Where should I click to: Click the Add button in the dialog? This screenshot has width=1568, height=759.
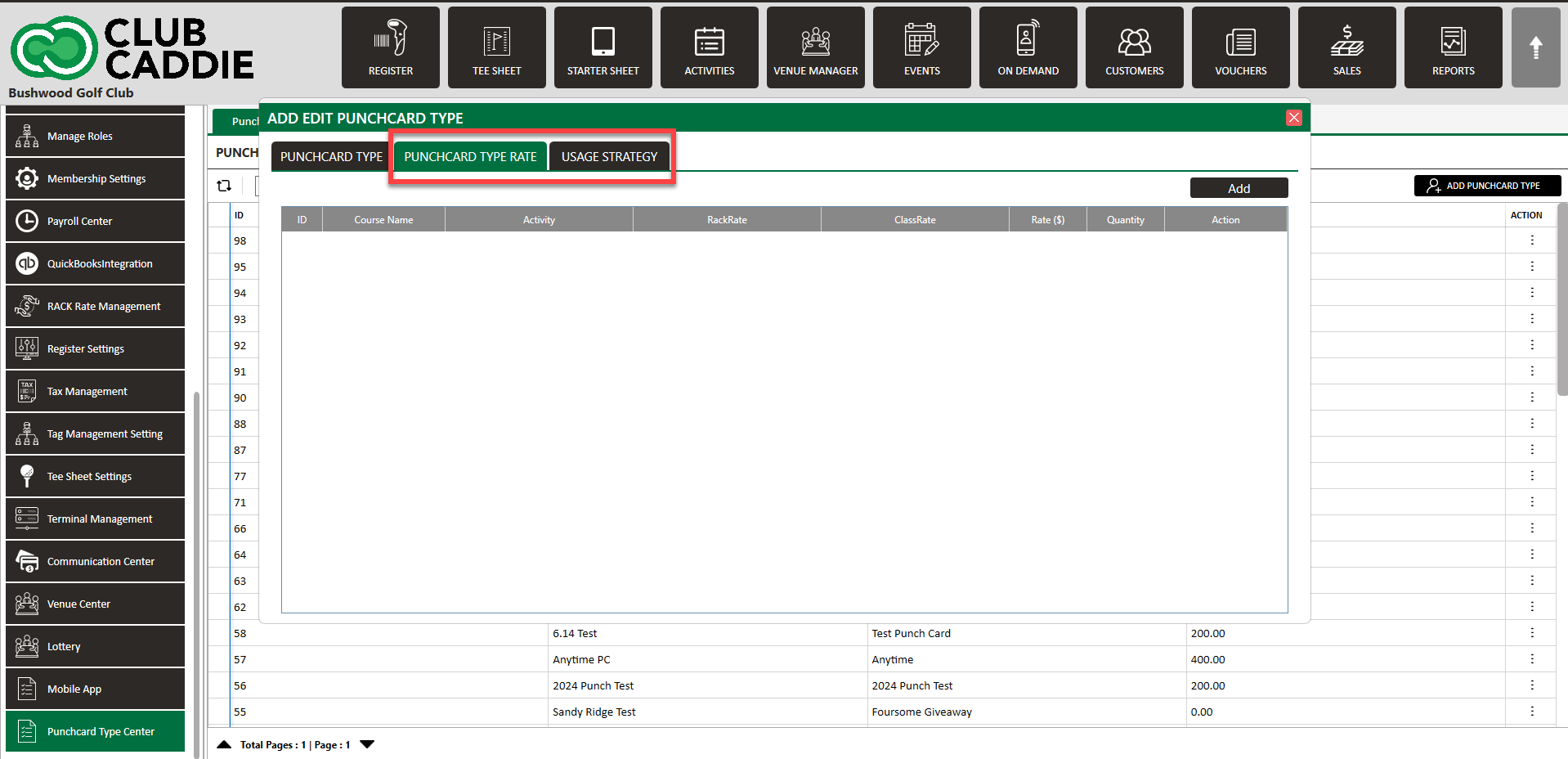1238,188
